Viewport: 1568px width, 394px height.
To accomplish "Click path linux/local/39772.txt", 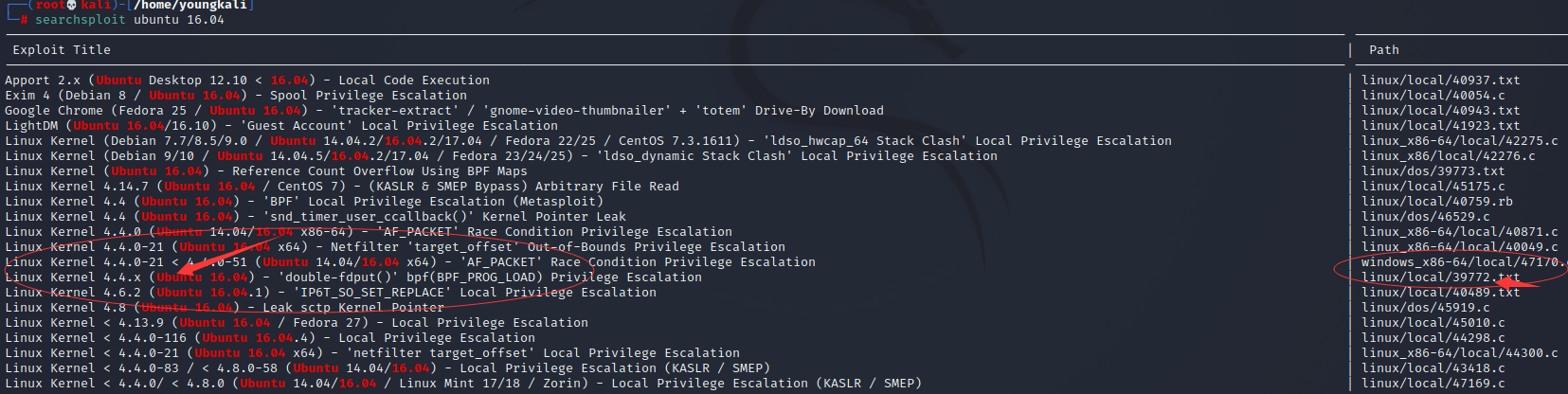I will [x=1440, y=278].
